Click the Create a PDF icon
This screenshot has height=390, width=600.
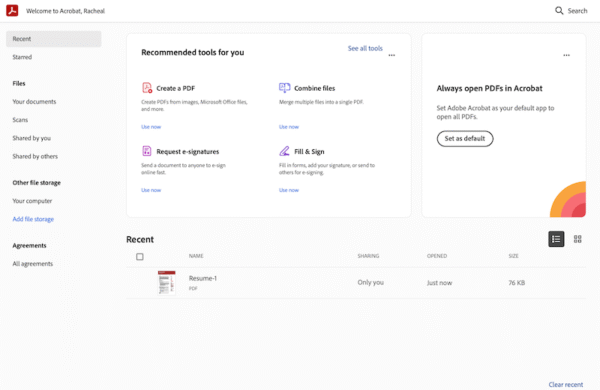pyautogui.click(x=147, y=88)
